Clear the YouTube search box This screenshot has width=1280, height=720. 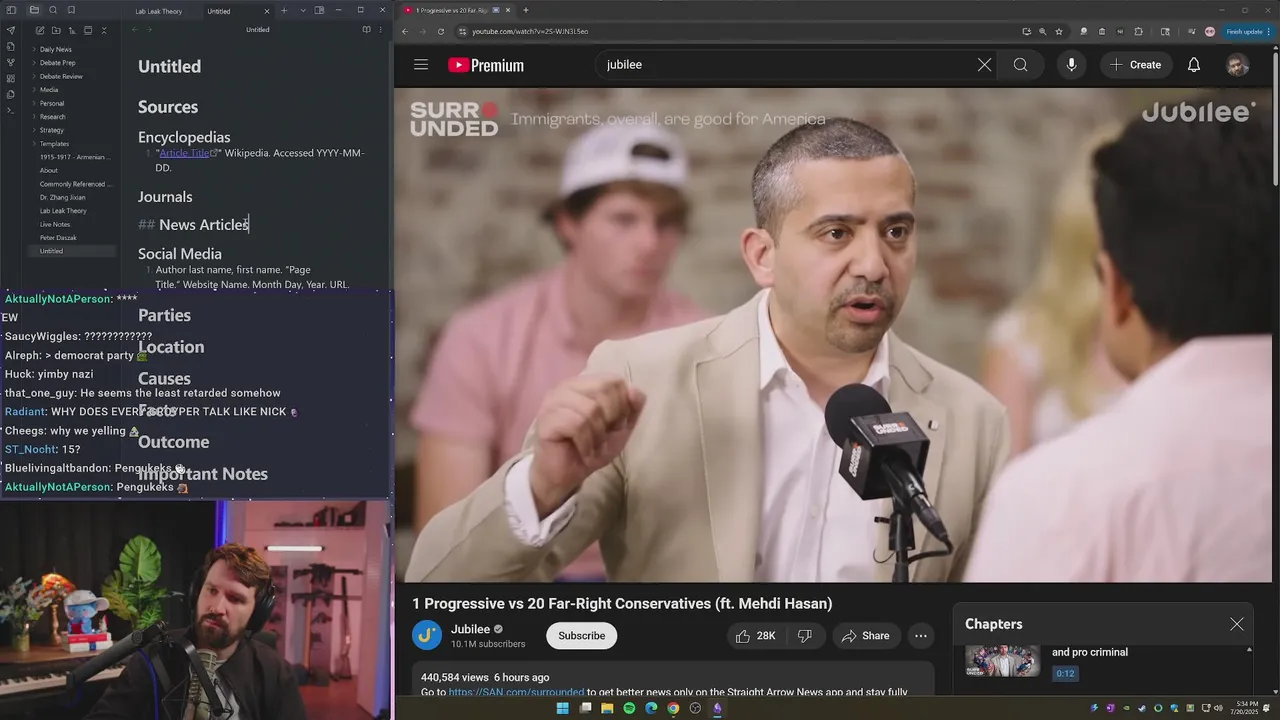tap(984, 65)
